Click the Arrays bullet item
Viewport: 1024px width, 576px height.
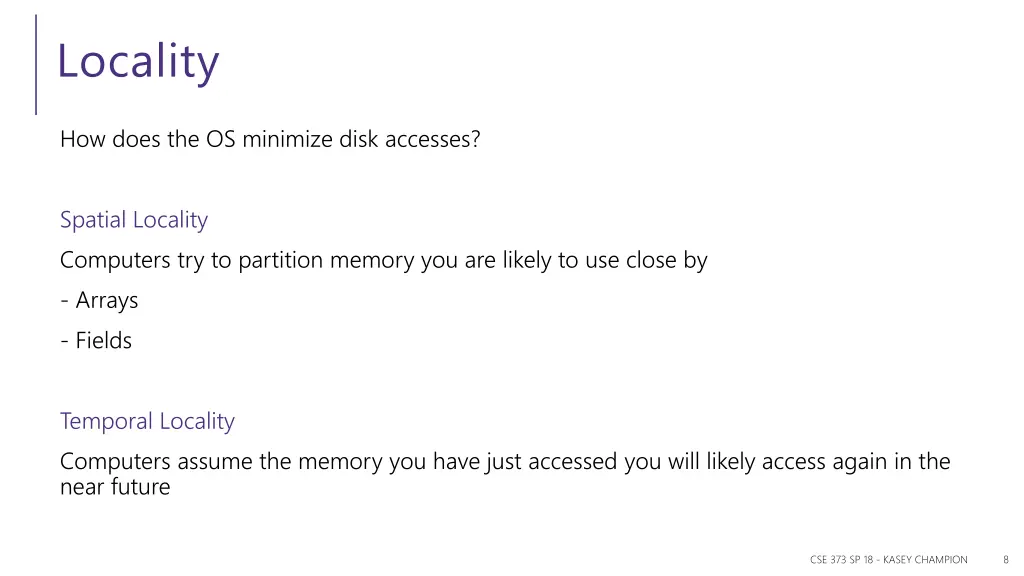click(x=99, y=300)
